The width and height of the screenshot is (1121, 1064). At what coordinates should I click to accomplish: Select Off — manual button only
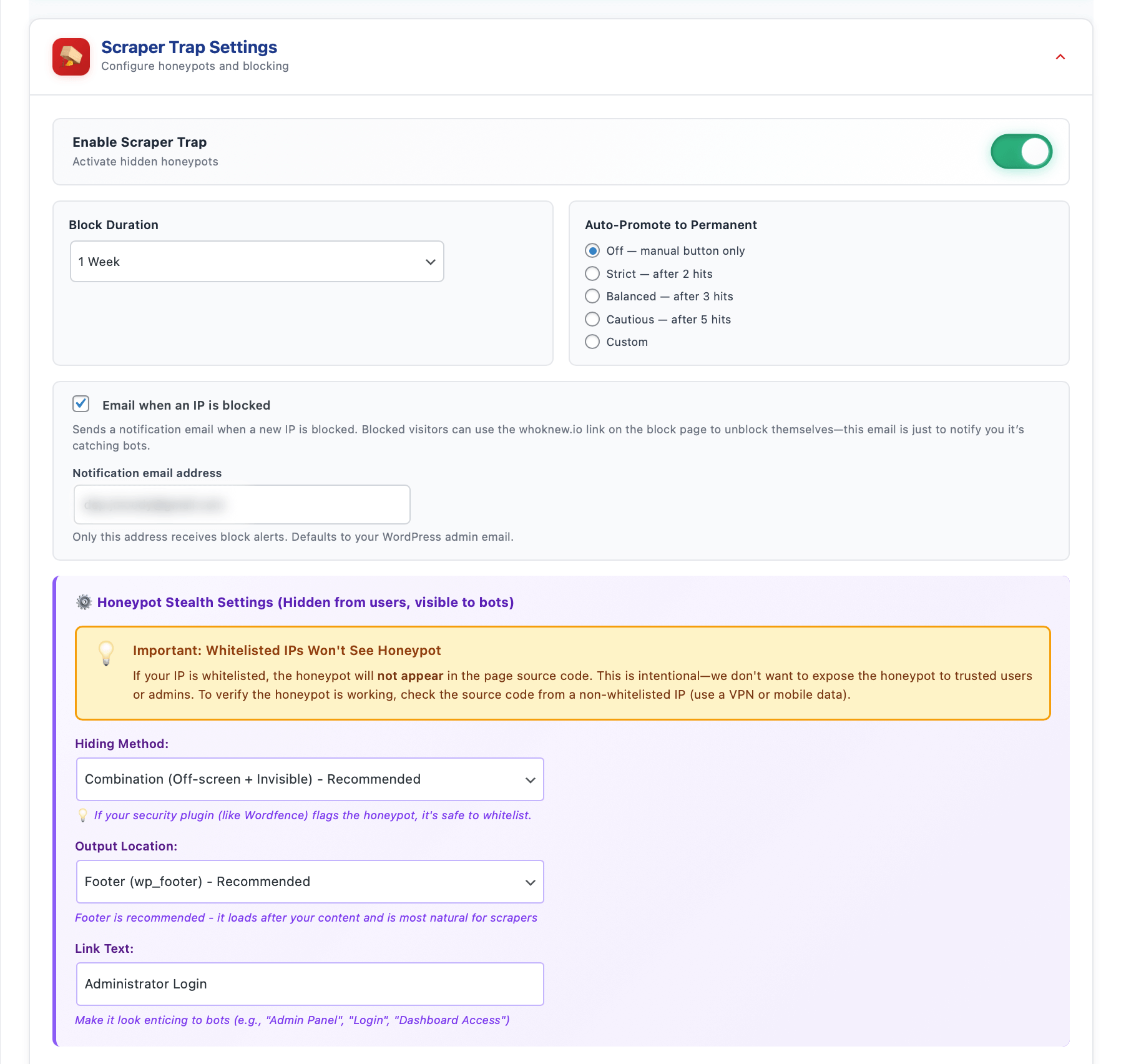click(x=592, y=250)
